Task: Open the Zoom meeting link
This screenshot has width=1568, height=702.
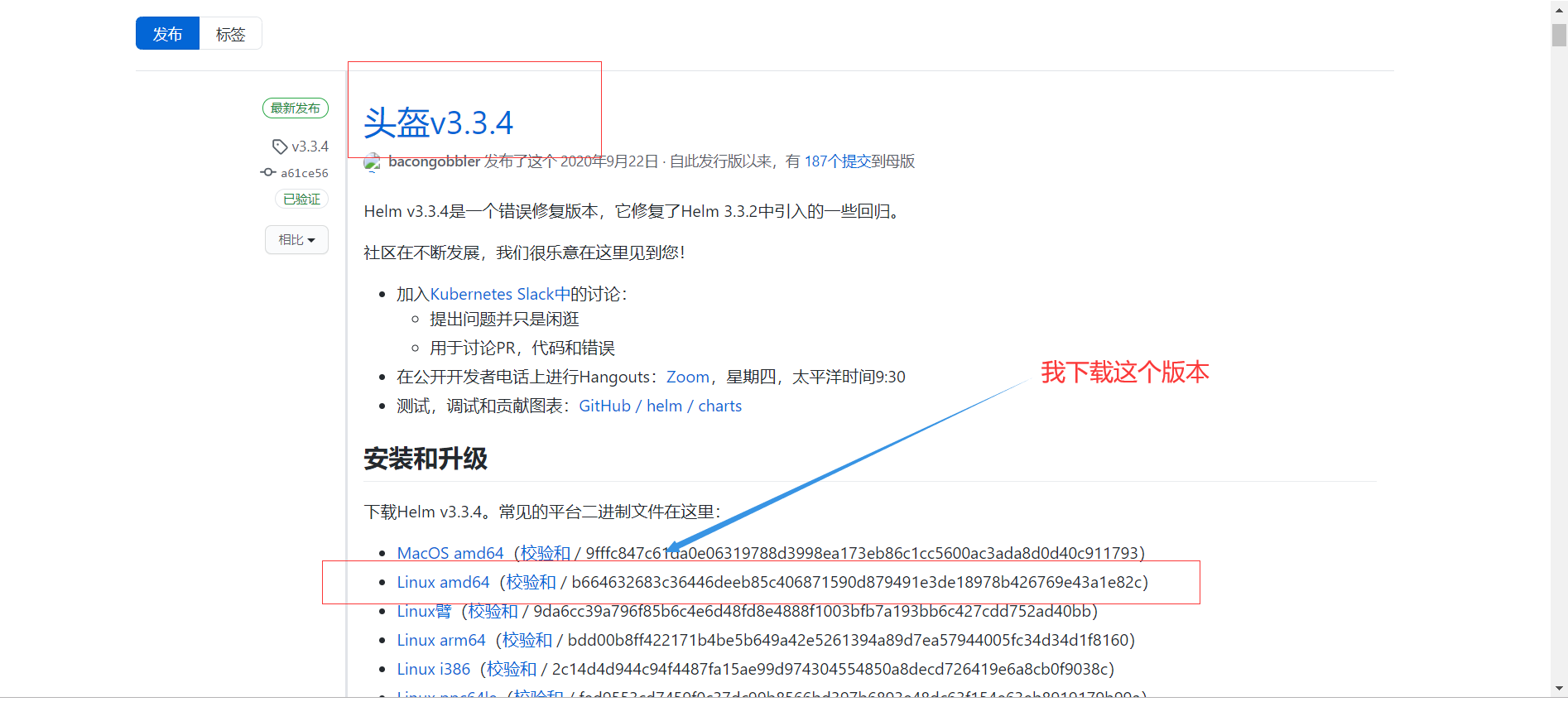Action: (x=688, y=377)
